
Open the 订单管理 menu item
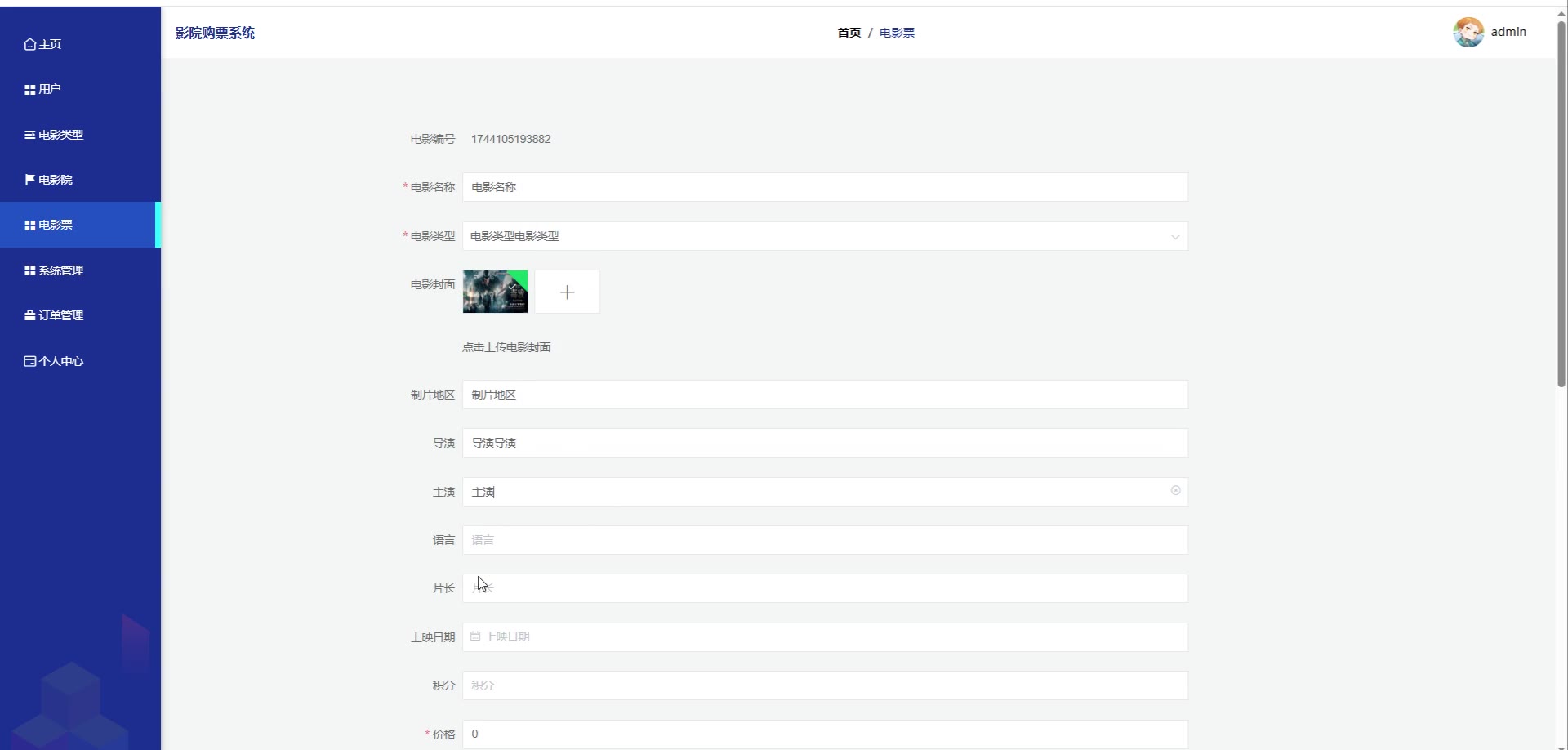pos(80,315)
